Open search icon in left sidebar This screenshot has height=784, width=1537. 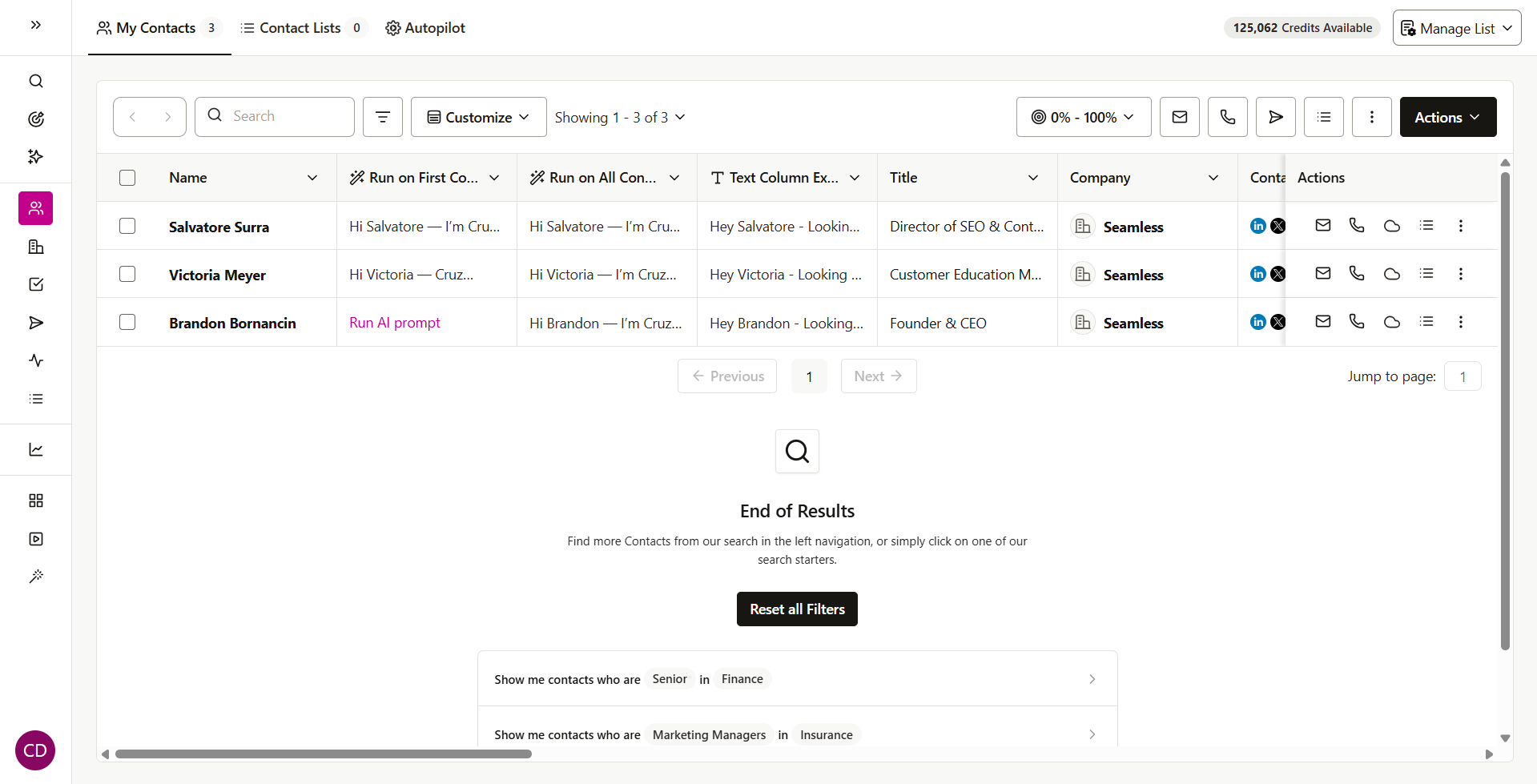[36, 81]
